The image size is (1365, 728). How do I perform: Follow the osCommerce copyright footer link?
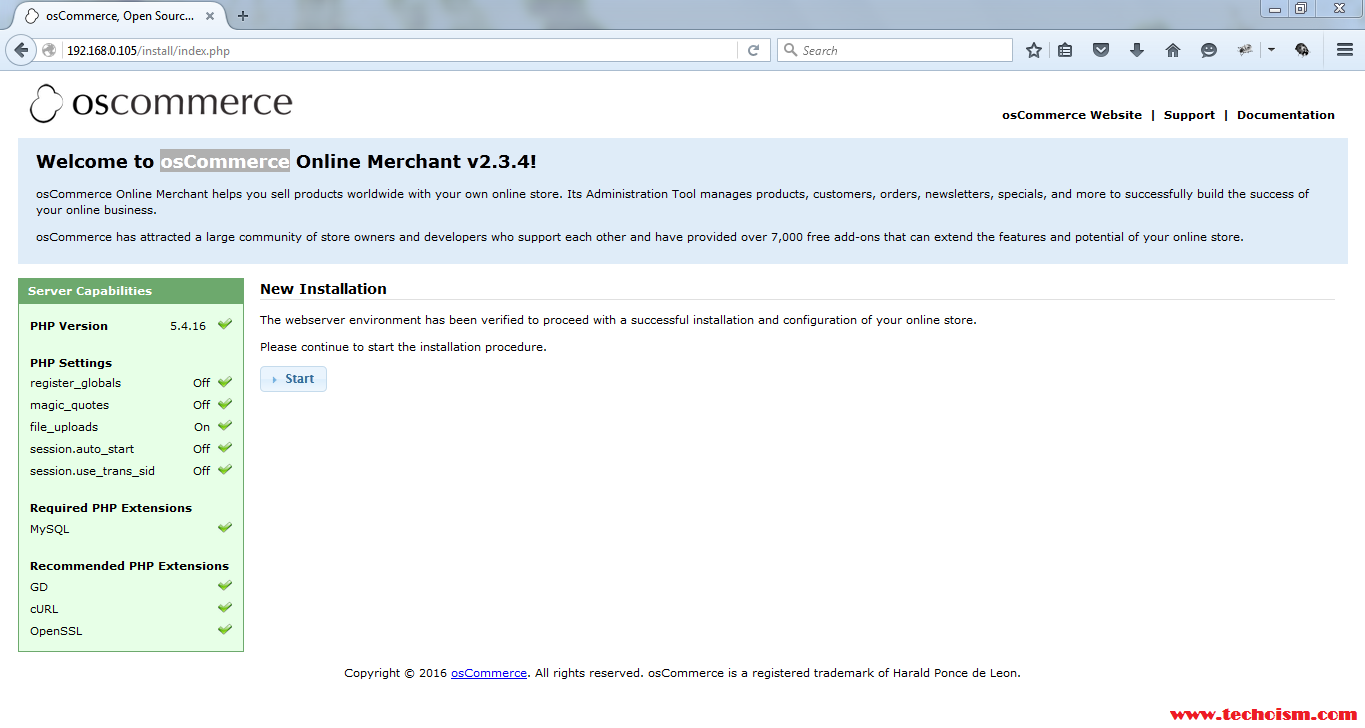[489, 673]
